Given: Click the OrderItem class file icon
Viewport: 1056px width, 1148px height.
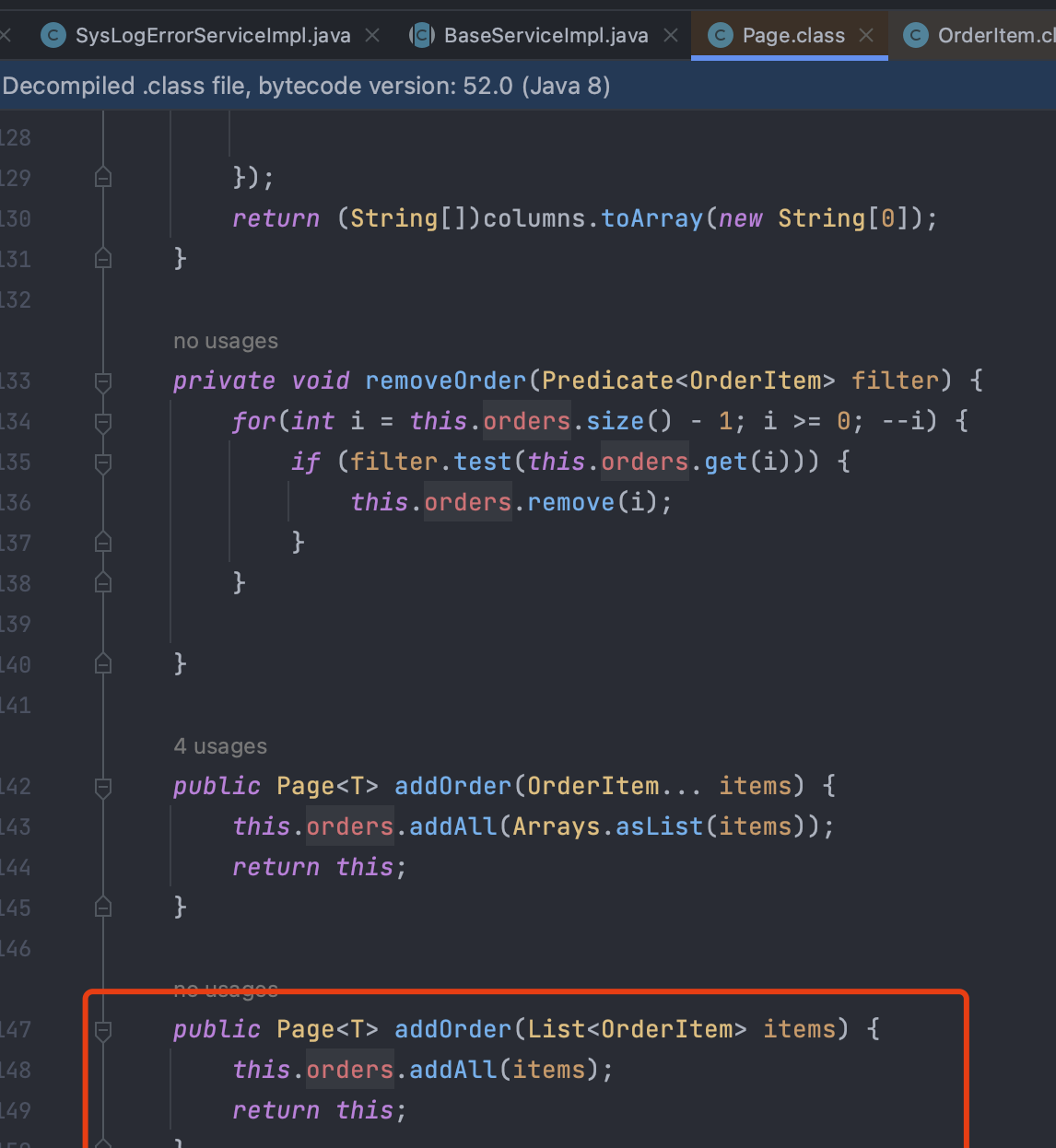Looking at the screenshot, I should (x=915, y=36).
